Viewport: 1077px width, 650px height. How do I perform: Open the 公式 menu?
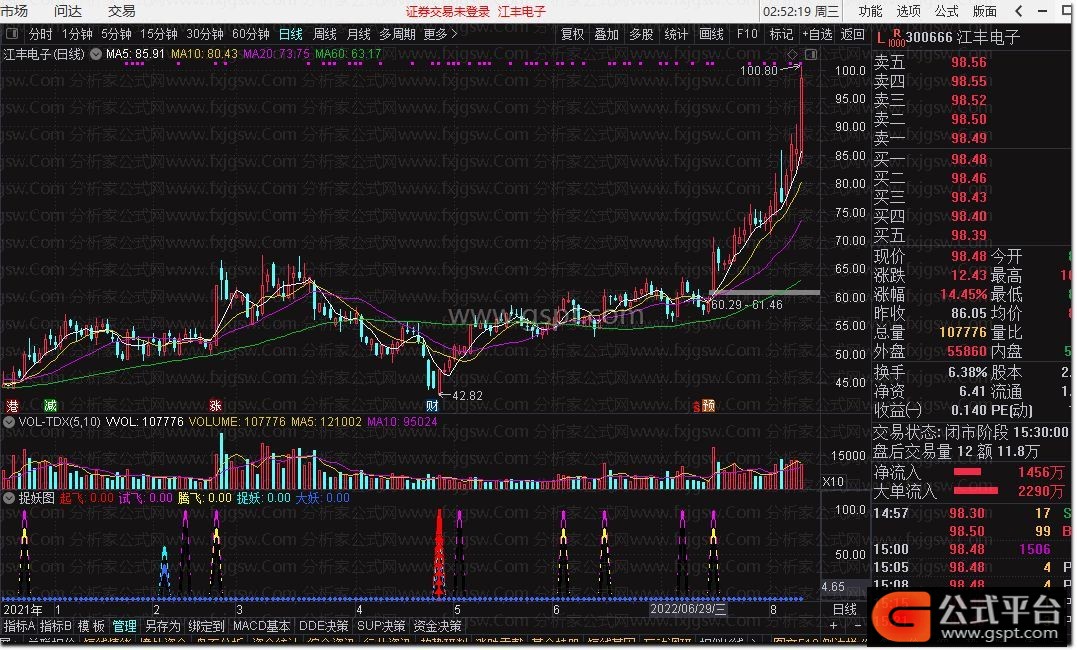[x=946, y=11]
